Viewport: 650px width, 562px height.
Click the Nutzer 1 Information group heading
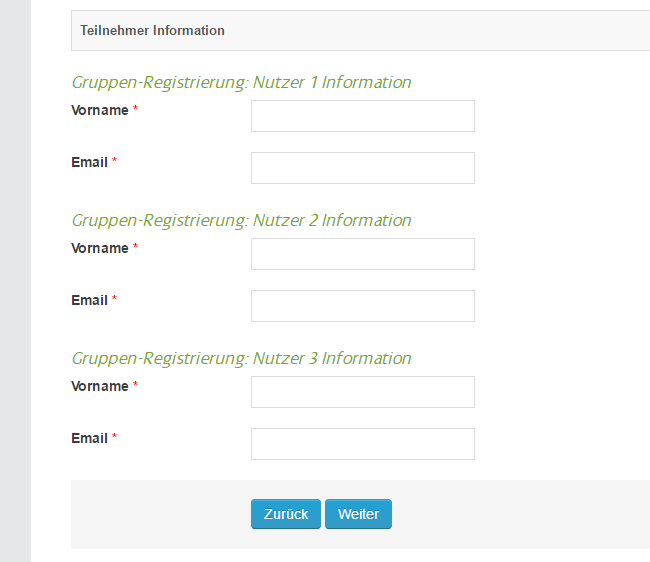241,82
